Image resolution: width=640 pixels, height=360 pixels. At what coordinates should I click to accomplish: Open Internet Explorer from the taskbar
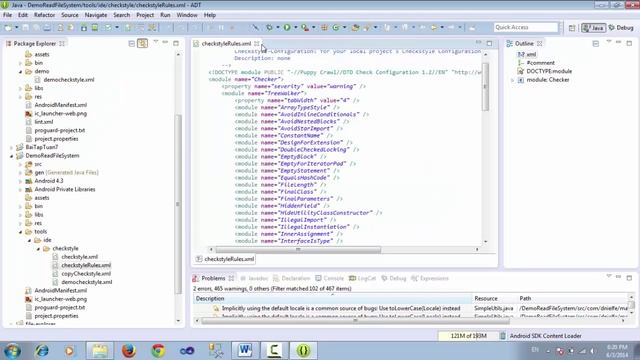[41, 350]
